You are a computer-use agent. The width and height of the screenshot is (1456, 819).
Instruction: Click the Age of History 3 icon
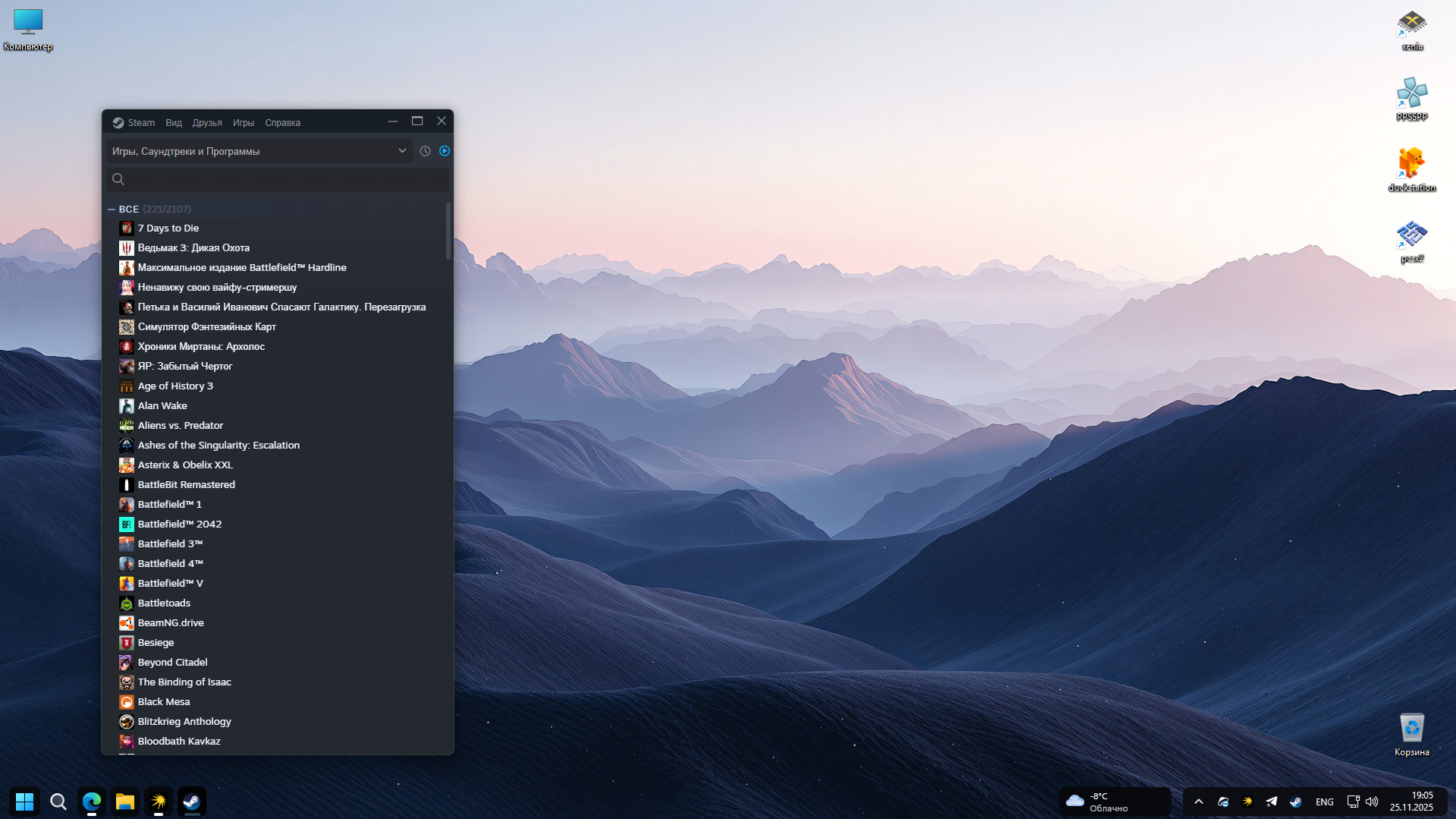[x=127, y=386]
